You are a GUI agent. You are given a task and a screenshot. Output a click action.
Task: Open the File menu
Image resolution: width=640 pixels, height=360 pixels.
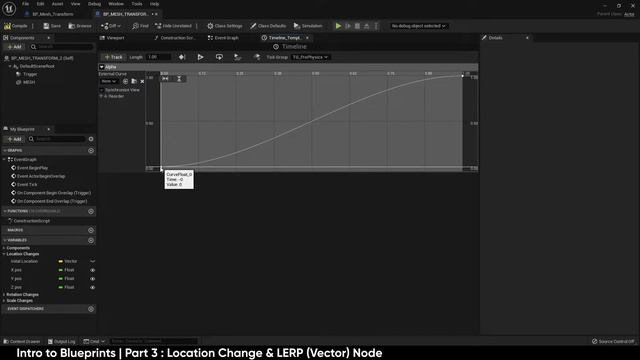[x=25, y=4]
